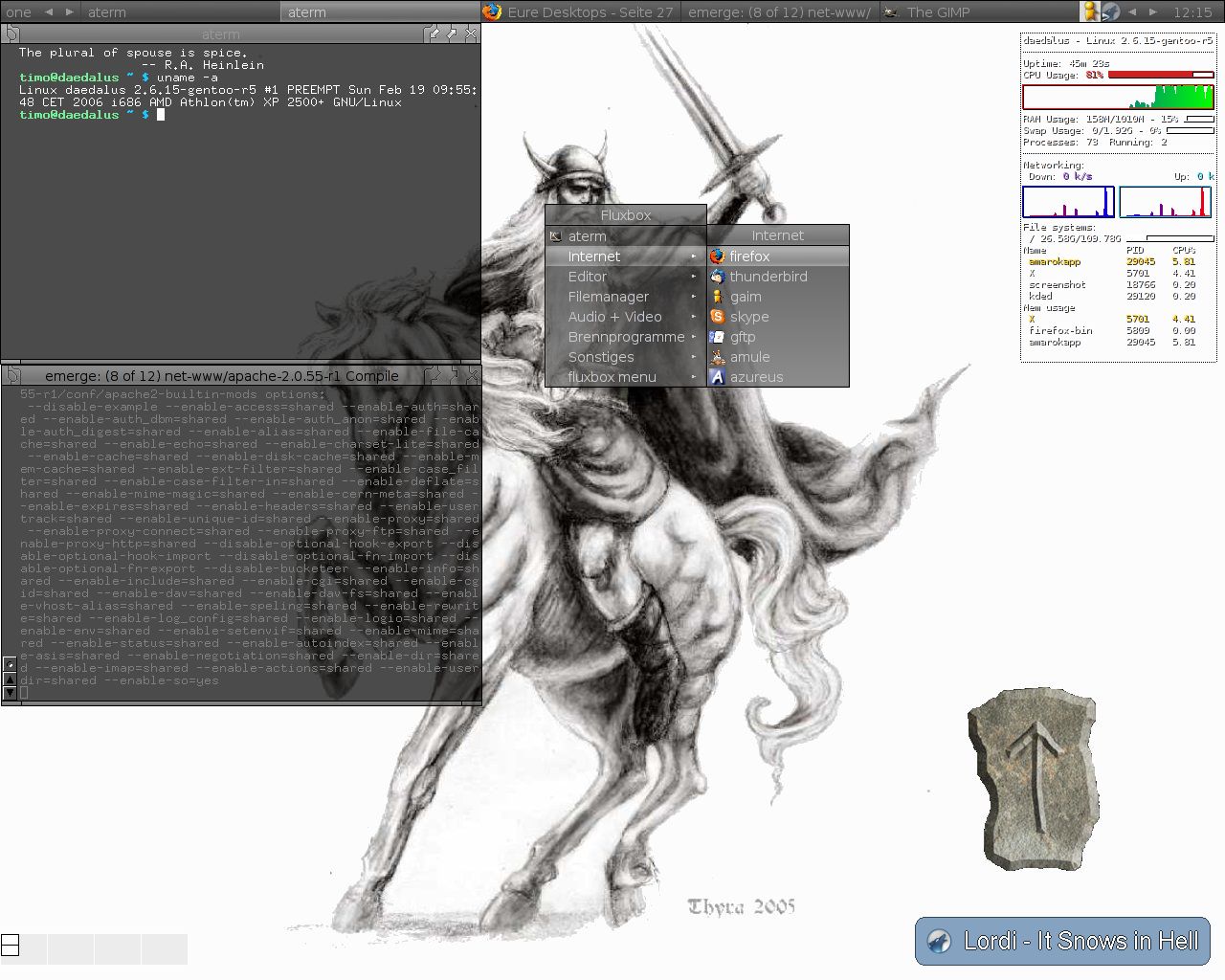Click the 'uname -a' command text
Image resolution: width=1225 pixels, height=980 pixels.
[x=187, y=78]
